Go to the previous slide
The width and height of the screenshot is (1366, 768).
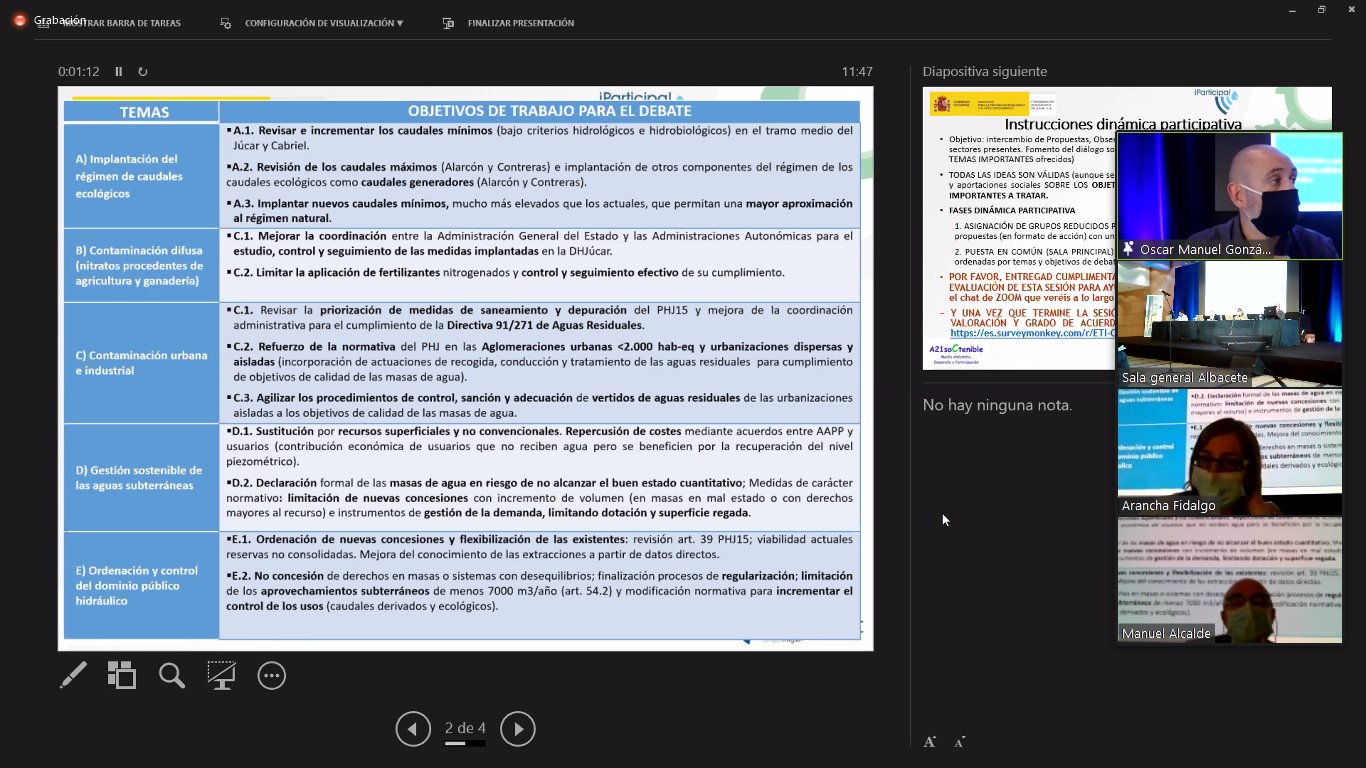pyautogui.click(x=413, y=729)
